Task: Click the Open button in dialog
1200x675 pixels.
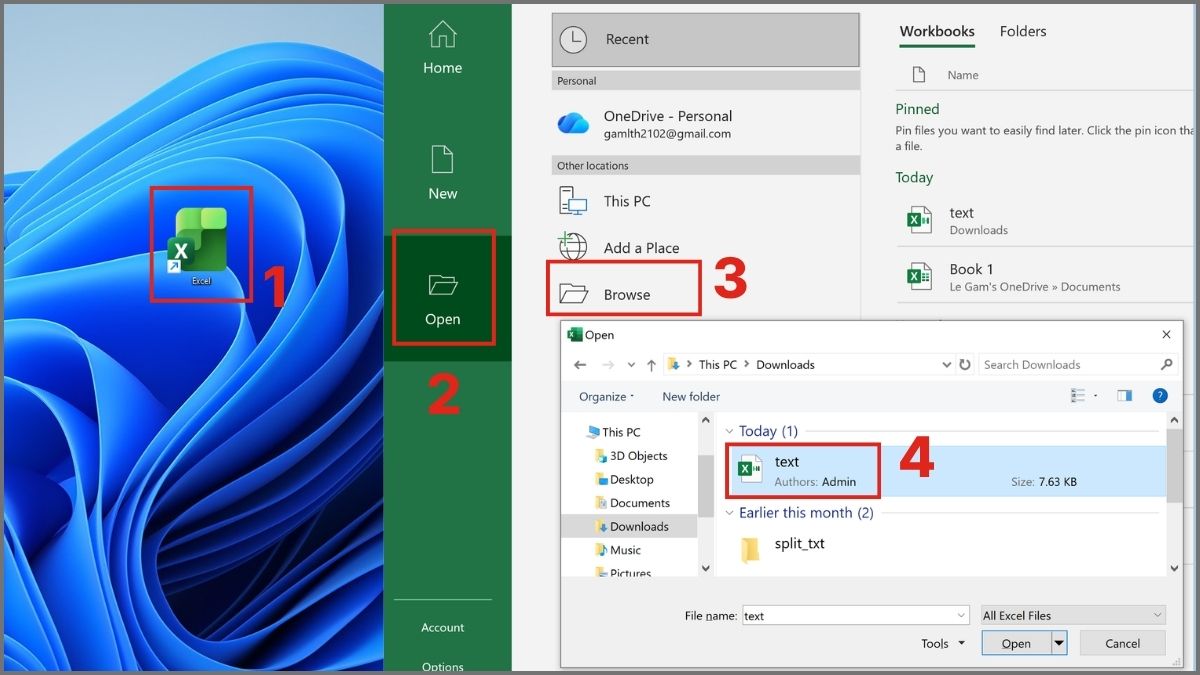Action: pos(1016,643)
